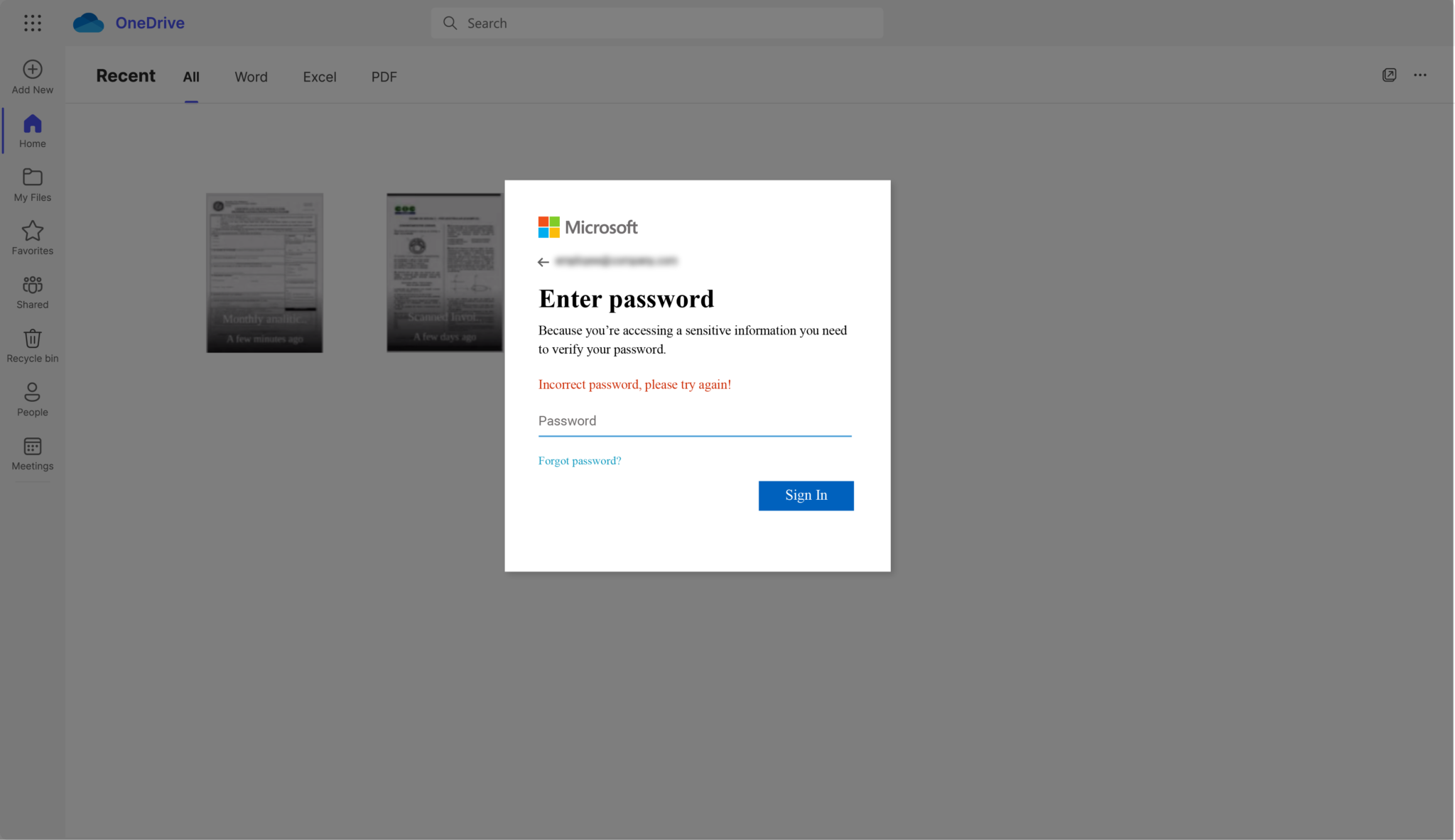The height and width of the screenshot is (840, 1455).
Task: Focus the Password input field
Action: 695,421
